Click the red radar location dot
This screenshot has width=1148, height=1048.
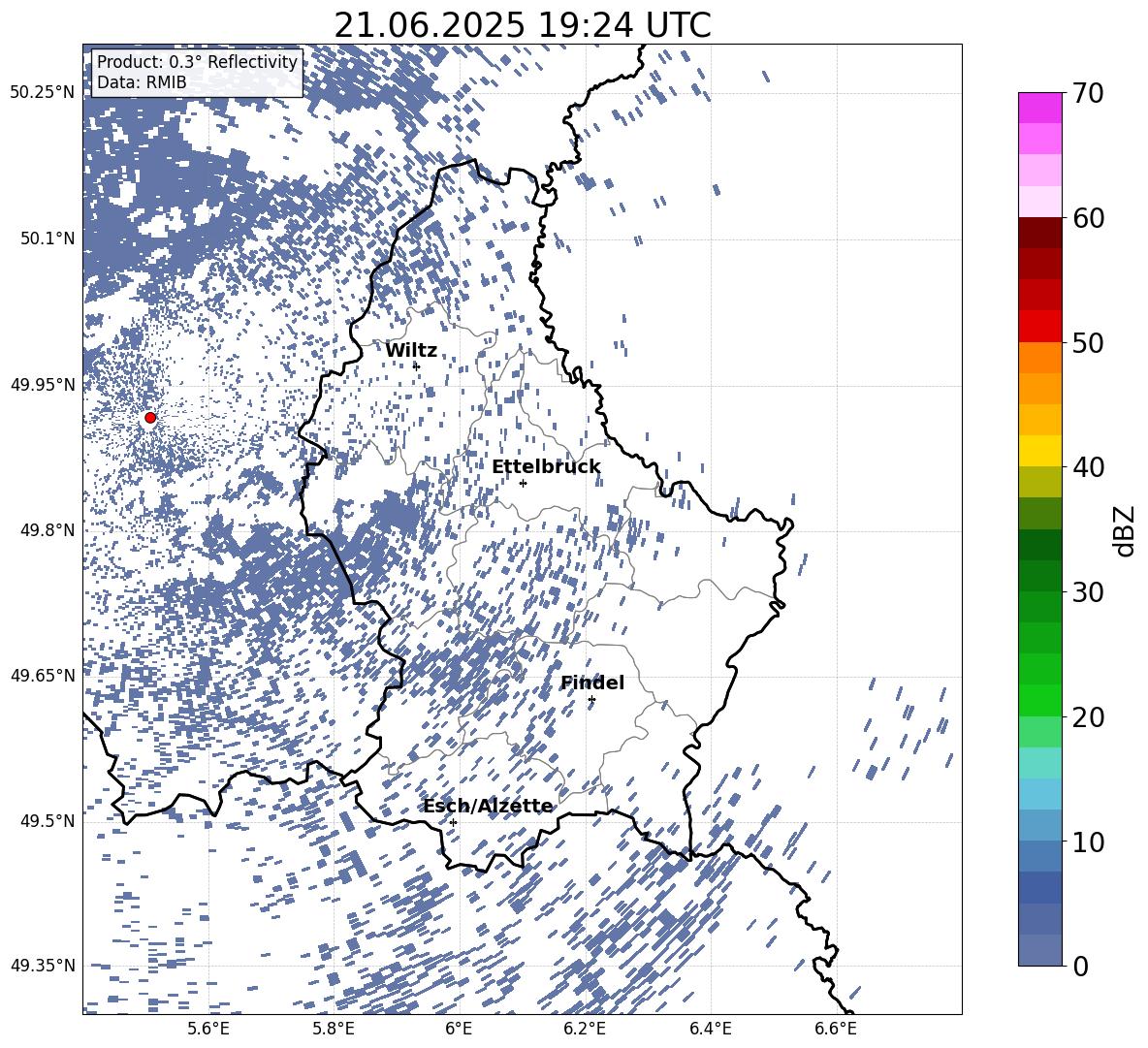point(150,418)
